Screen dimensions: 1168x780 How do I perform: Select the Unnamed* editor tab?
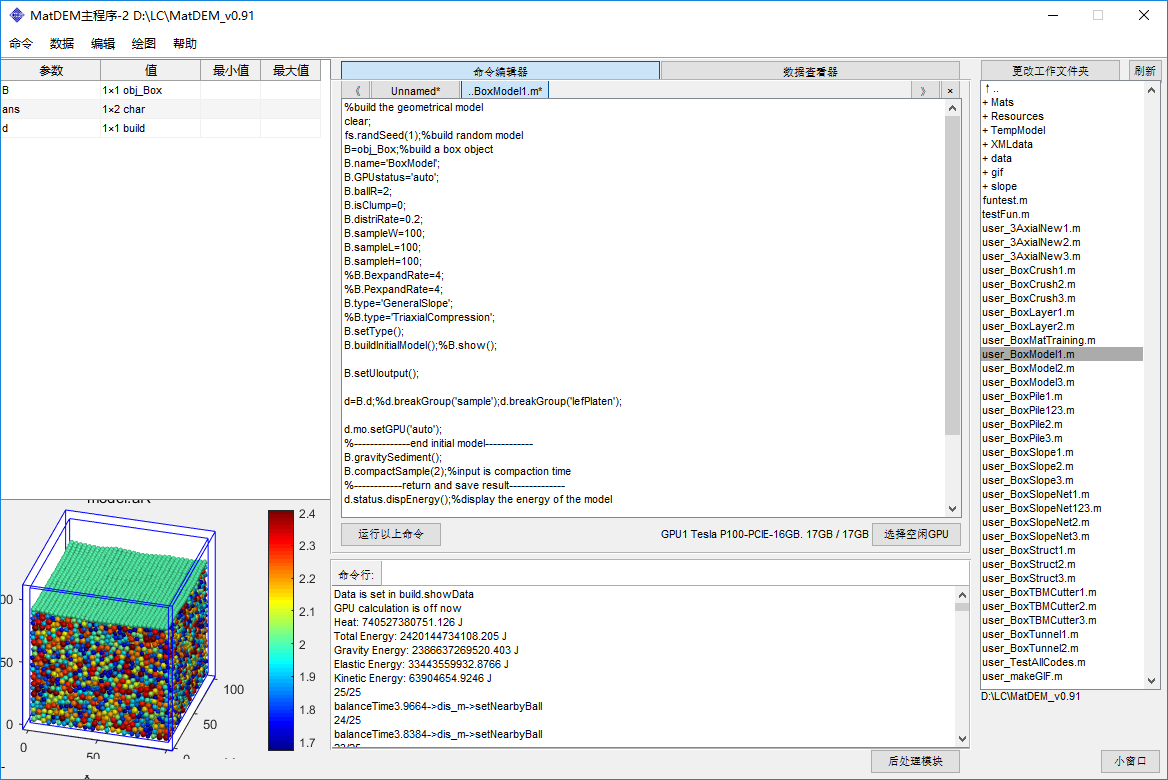[x=415, y=91]
